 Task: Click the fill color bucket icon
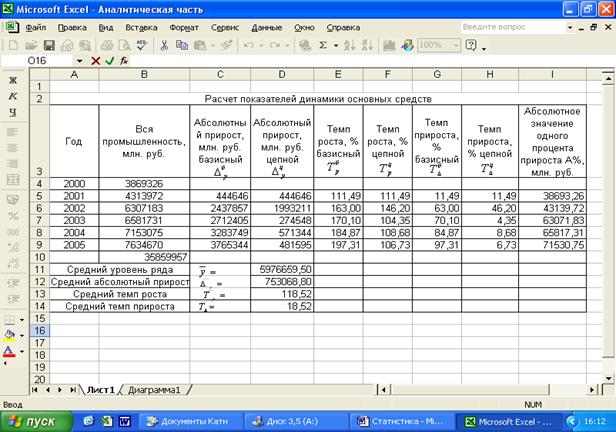[x=10, y=333]
